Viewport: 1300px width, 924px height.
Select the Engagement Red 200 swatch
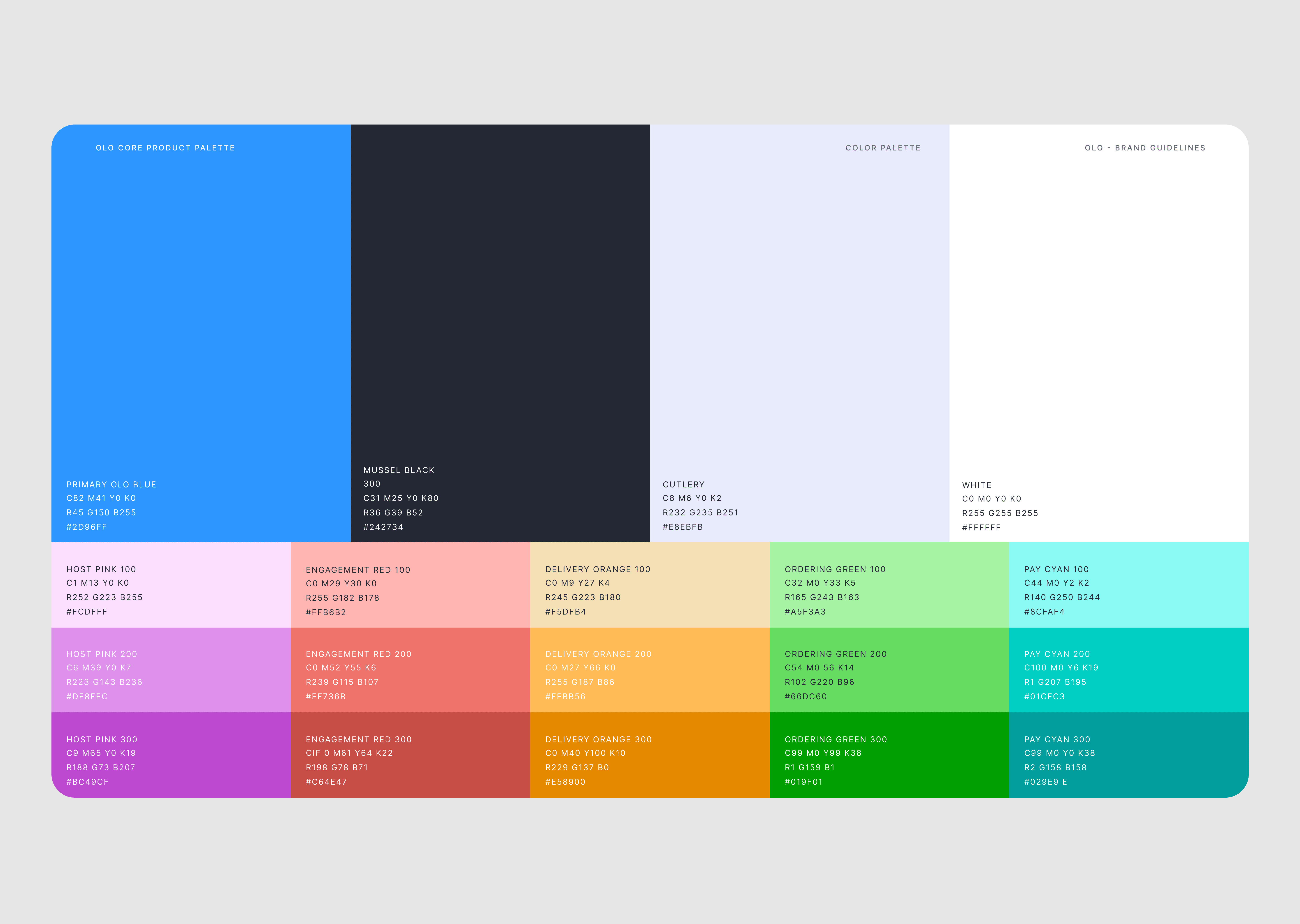(410, 670)
